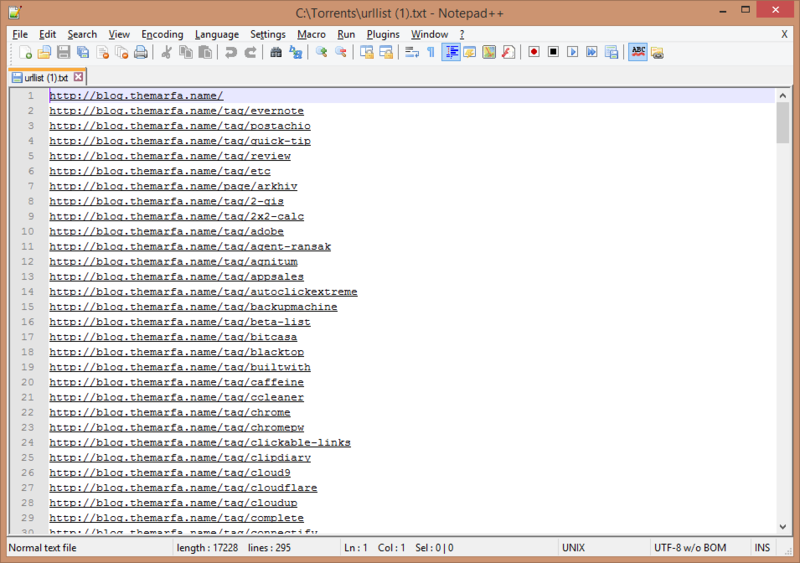The image size is (800, 563).
Task: Open the Run menu
Action: (346, 34)
